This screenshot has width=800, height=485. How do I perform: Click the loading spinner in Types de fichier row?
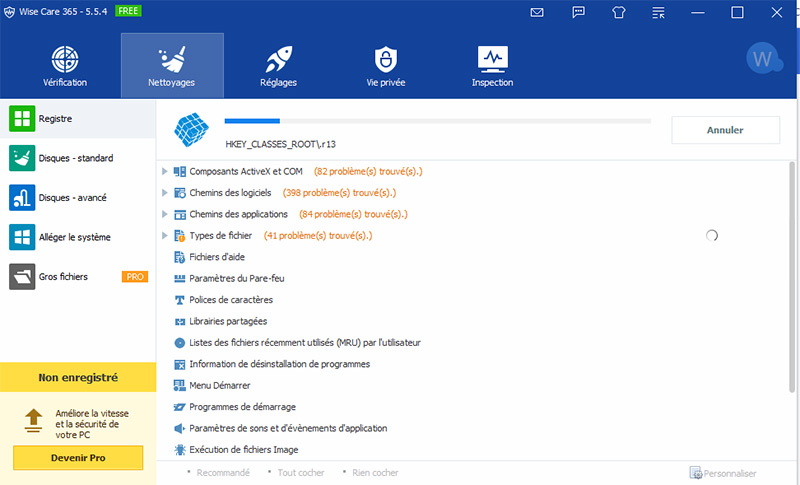(712, 235)
